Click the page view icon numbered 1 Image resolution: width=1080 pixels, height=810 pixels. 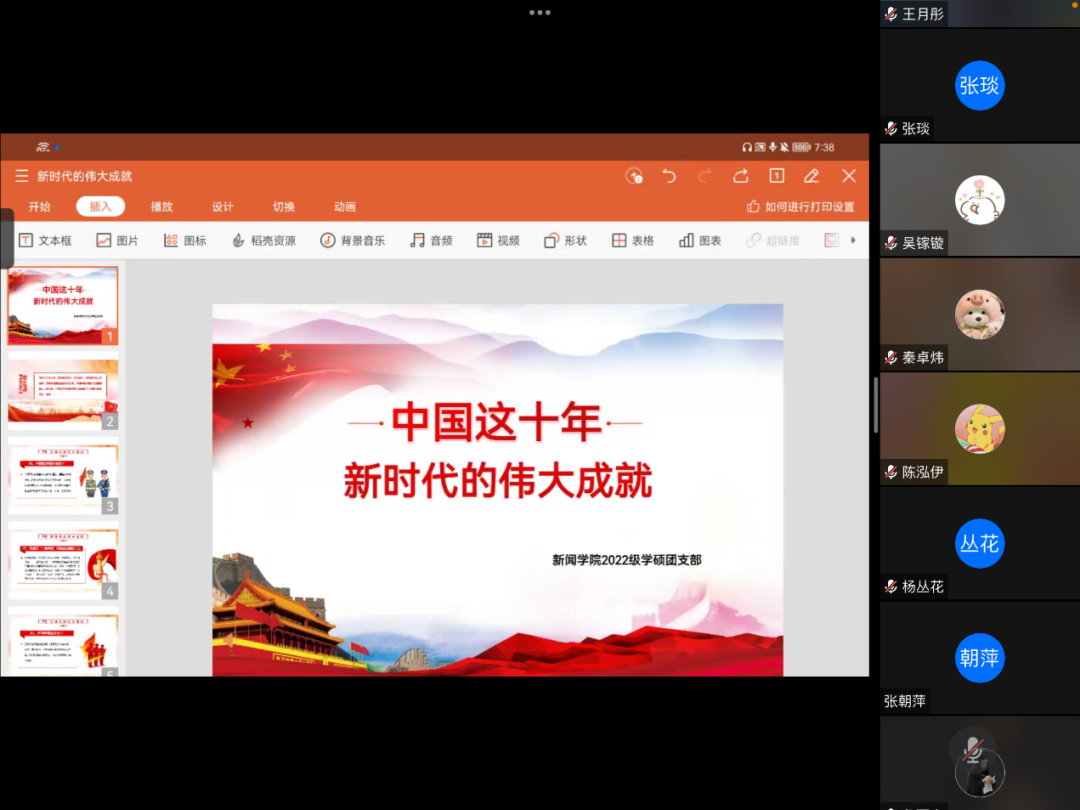pos(777,176)
